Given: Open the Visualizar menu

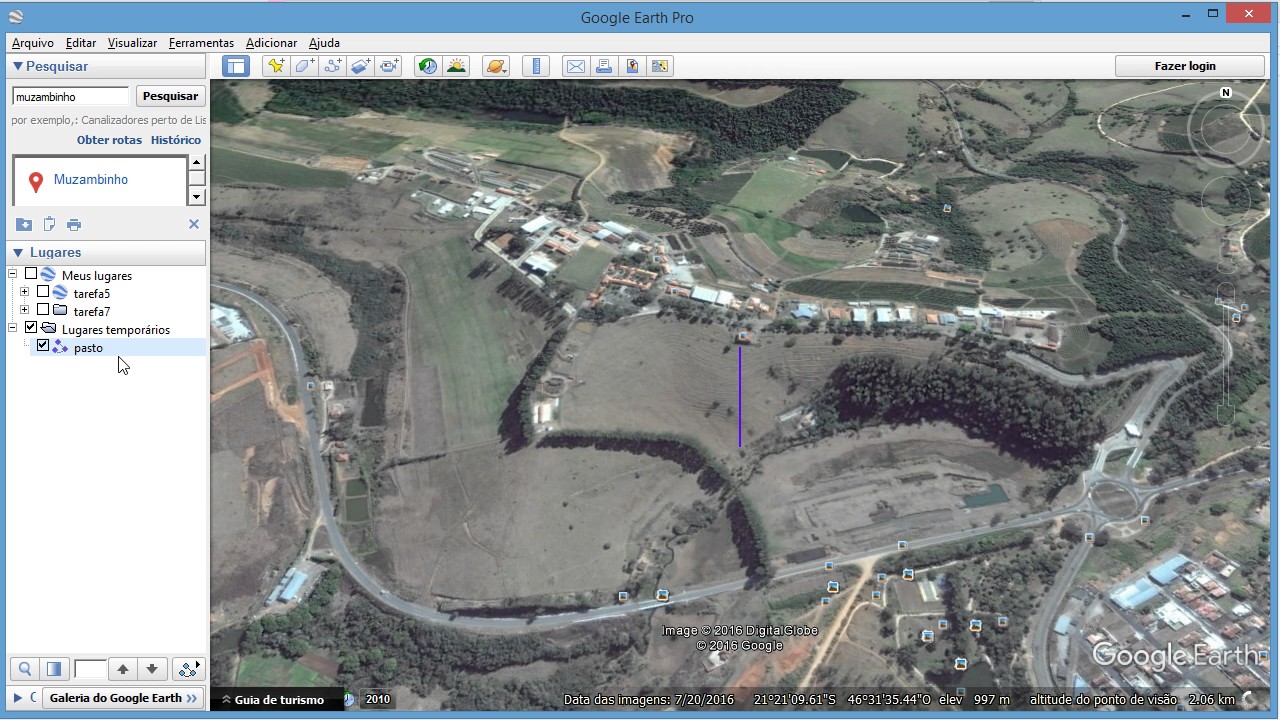Looking at the screenshot, I should (x=132, y=43).
